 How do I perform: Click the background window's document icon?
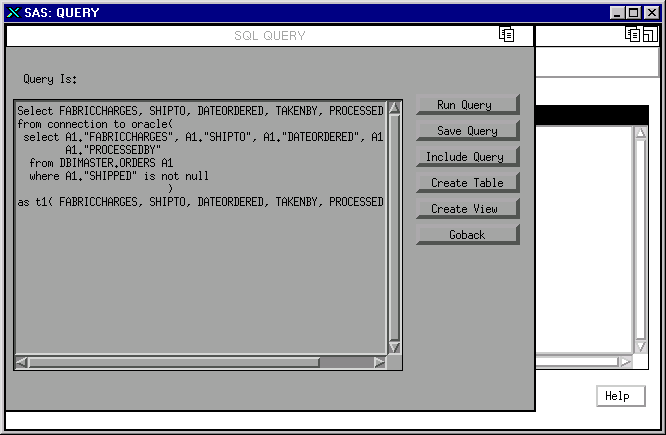click(x=632, y=34)
